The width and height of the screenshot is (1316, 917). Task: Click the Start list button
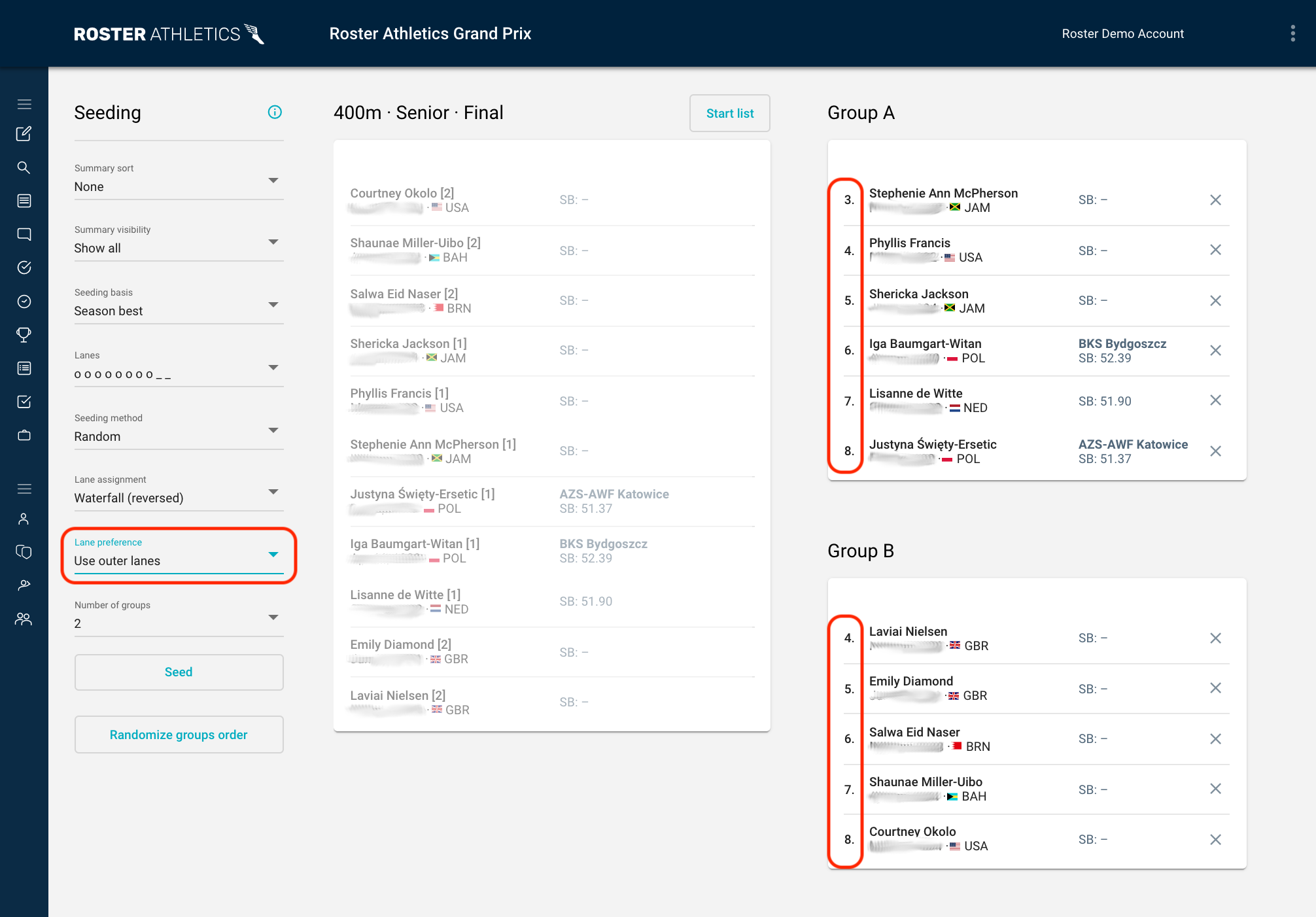coord(729,113)
